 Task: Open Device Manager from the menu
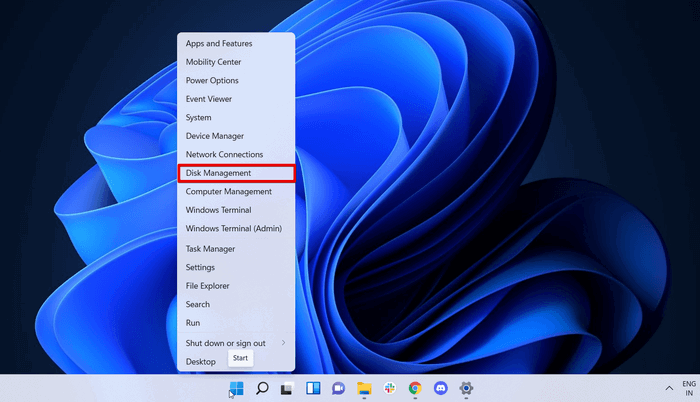[236, 136]
